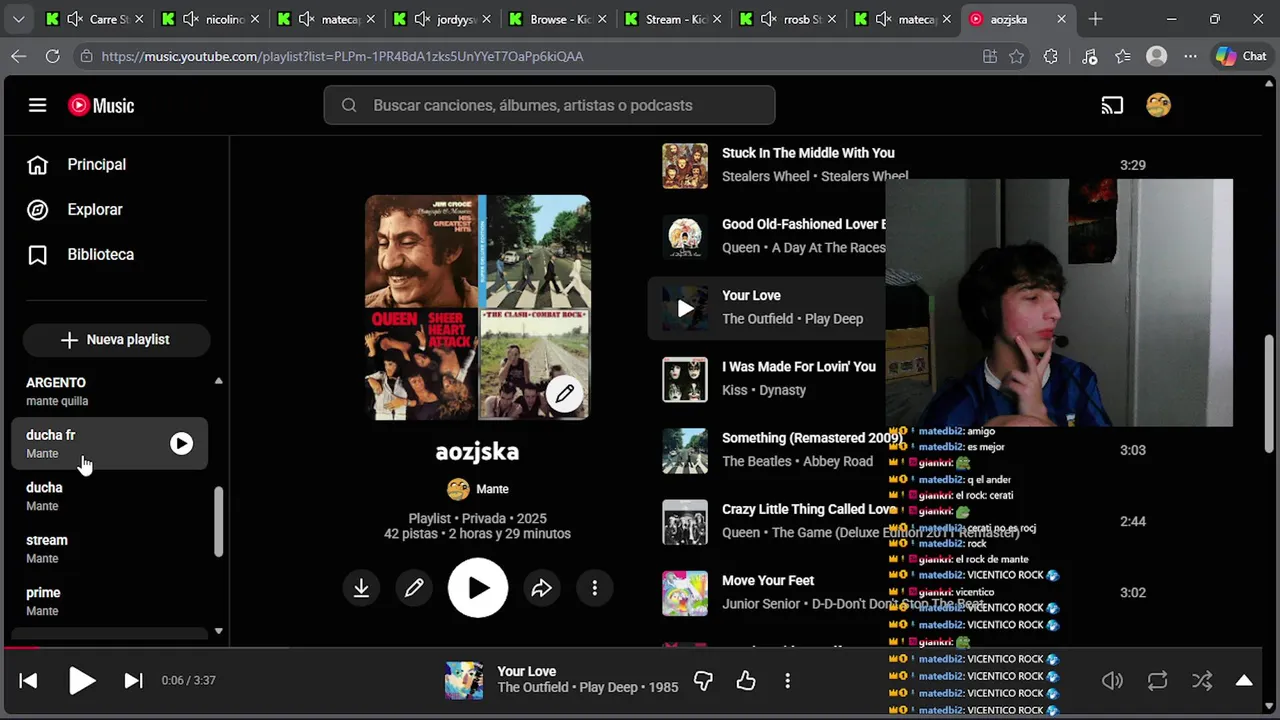This screenshot has width=1280, height=720.
Task: Open the hamburger guide menu
Action: pos(37,105)
